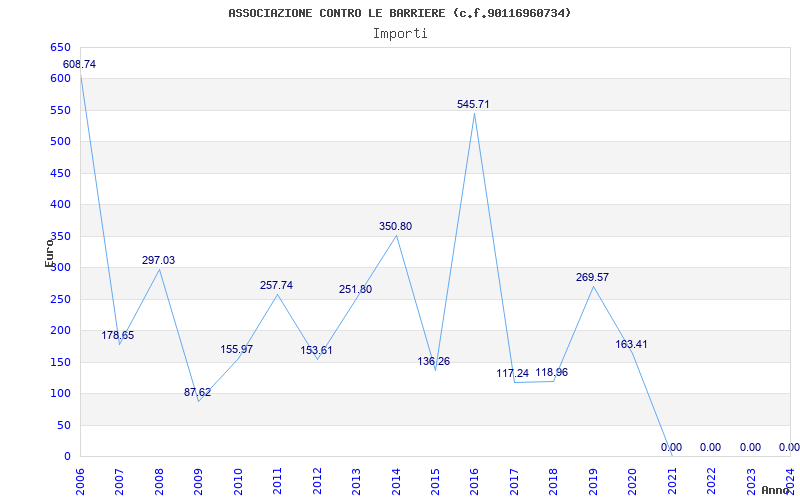
Task: Click the 100 y-axis tick label
Action: click(x=60, y=393)
